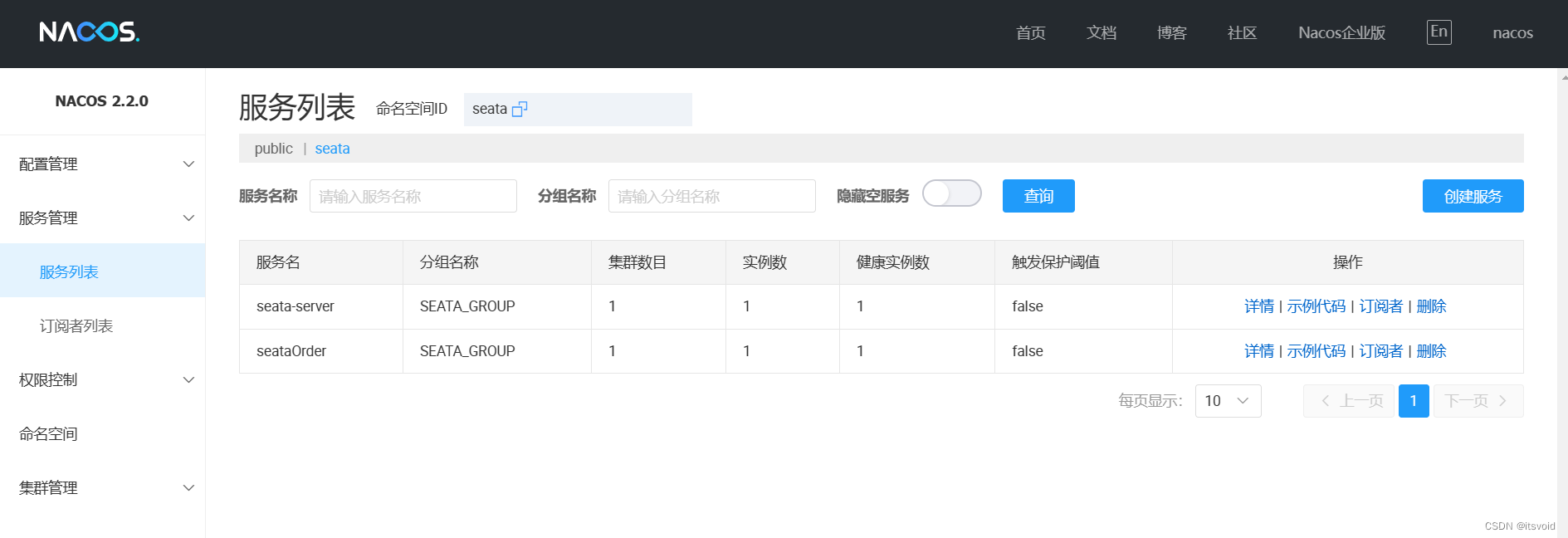Expand the 集群管理 menu chevron
This screenshot has width=1568, height=538.
pyautogui.click(x=188, y=487)
